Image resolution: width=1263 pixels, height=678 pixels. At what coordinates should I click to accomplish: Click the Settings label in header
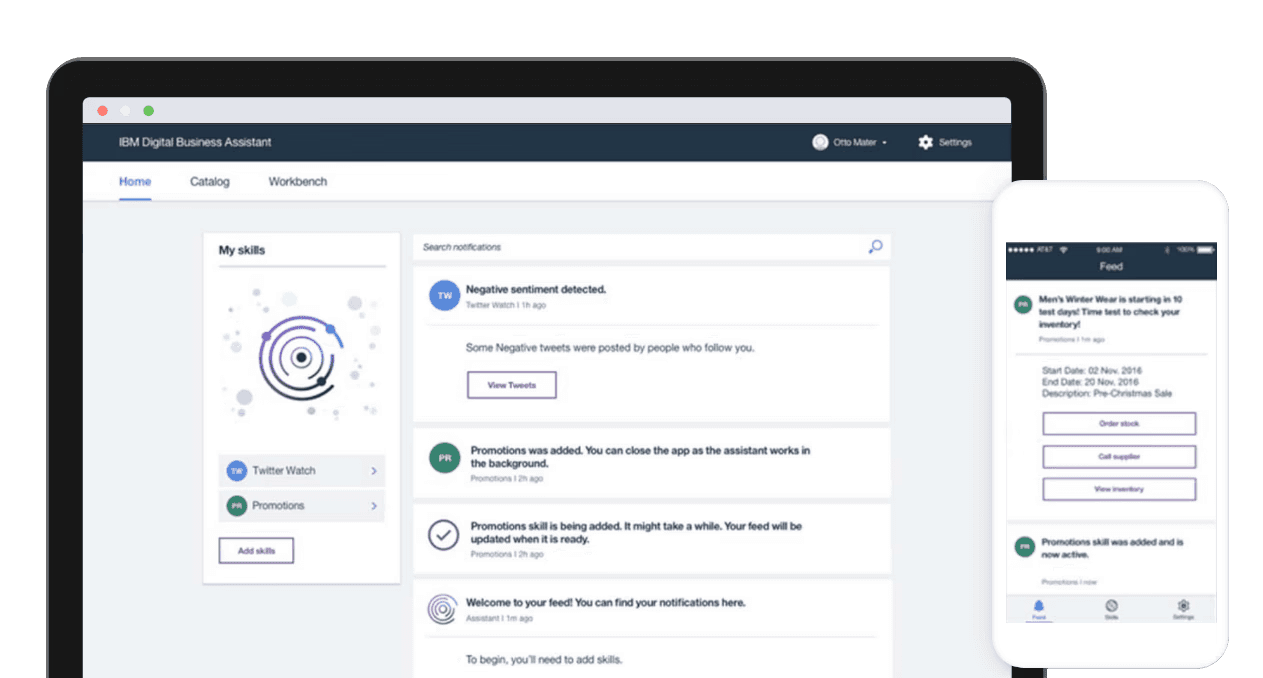(955, 143)
